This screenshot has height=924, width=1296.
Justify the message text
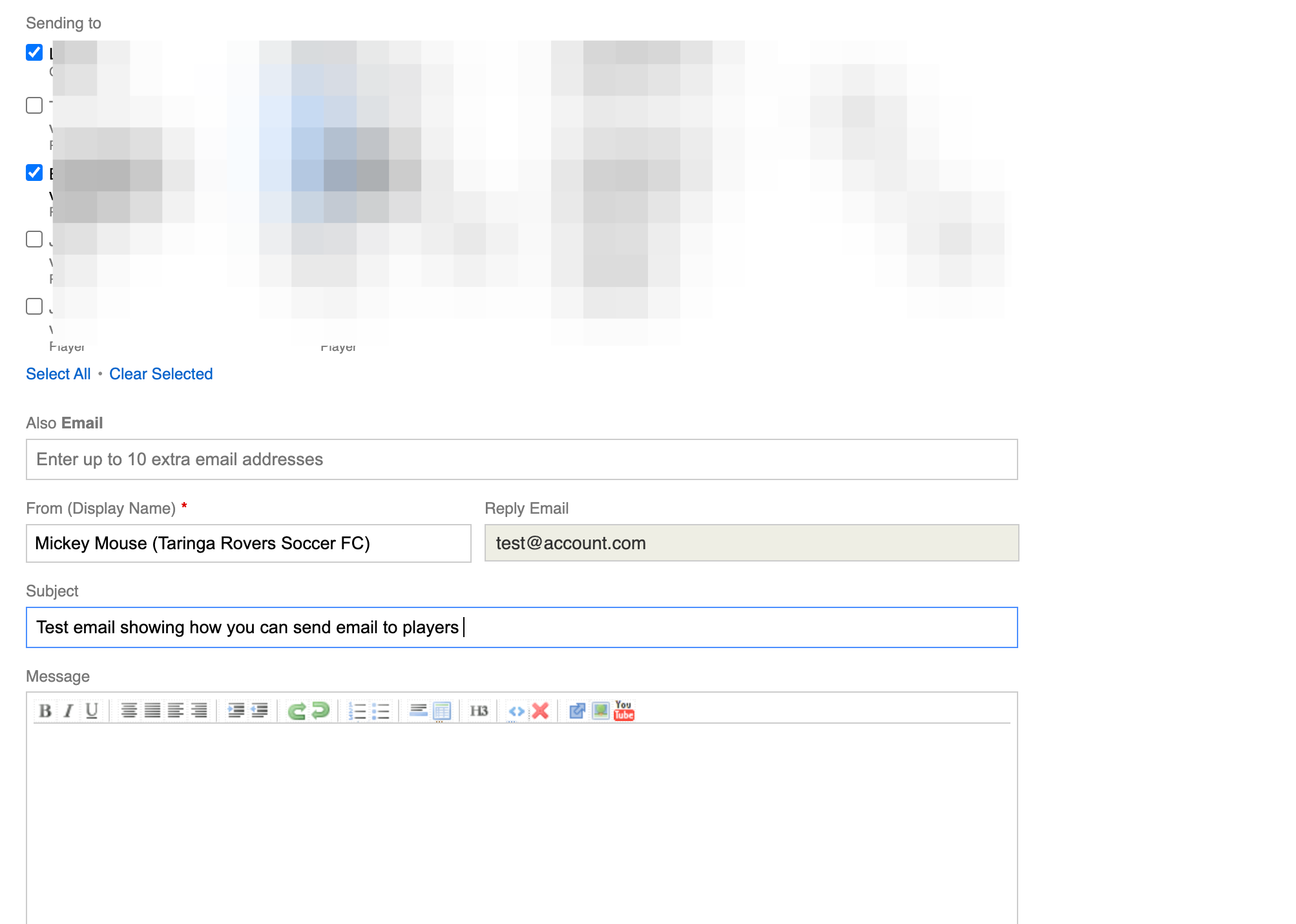pos(152,711)
